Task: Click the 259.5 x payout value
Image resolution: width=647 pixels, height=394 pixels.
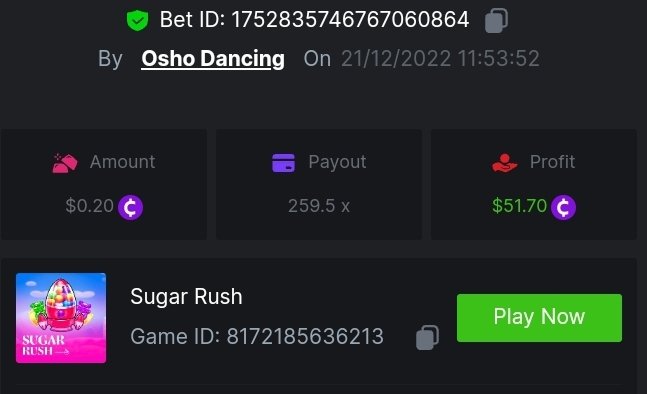Action: coord(319,206)
